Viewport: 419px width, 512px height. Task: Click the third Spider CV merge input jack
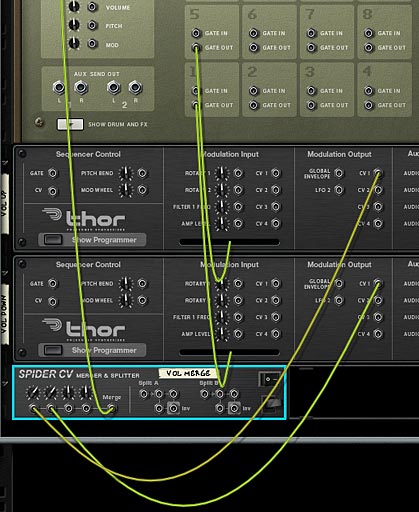click(x=68, y=408)
